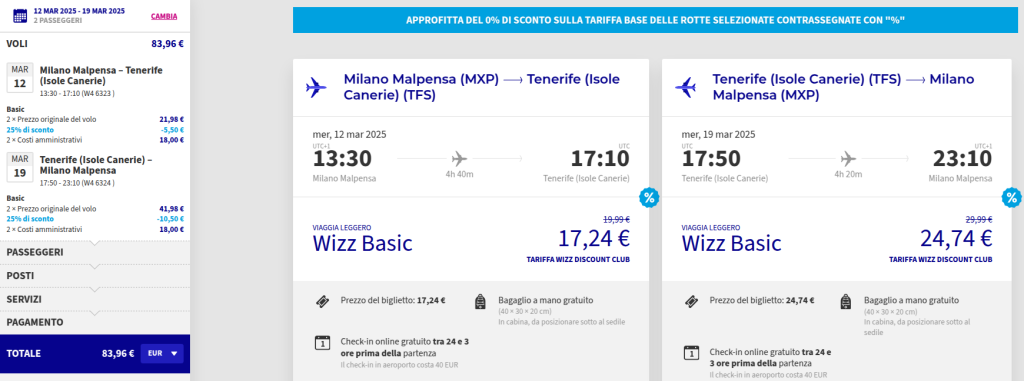Click the ticket icon next to 24,74 € price

[x=691, y=301]
